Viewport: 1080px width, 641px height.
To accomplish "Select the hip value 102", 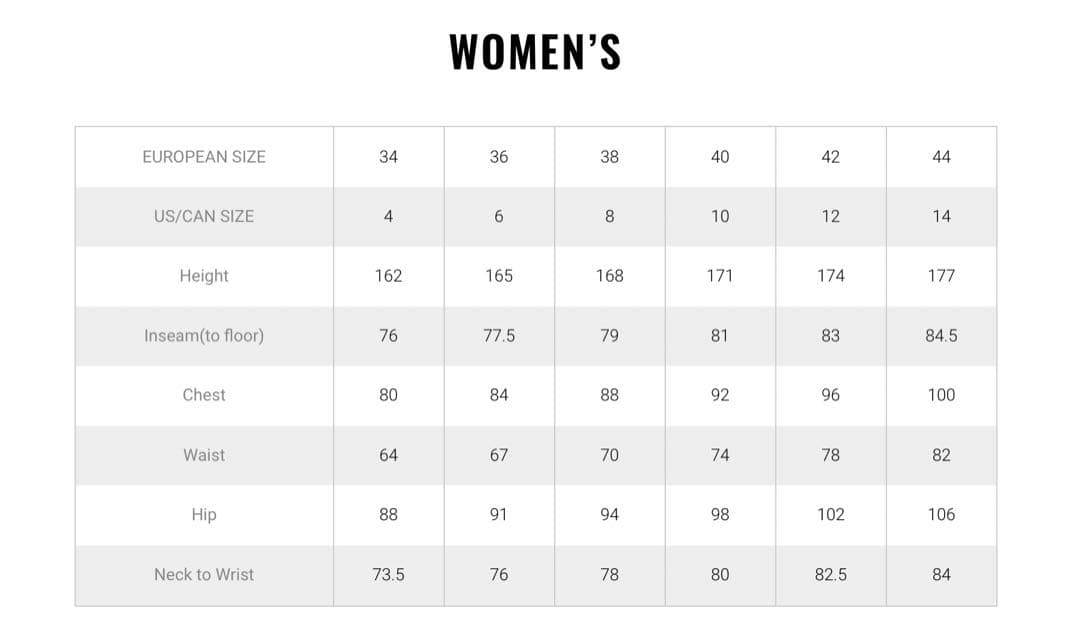I will coord(830,515).
